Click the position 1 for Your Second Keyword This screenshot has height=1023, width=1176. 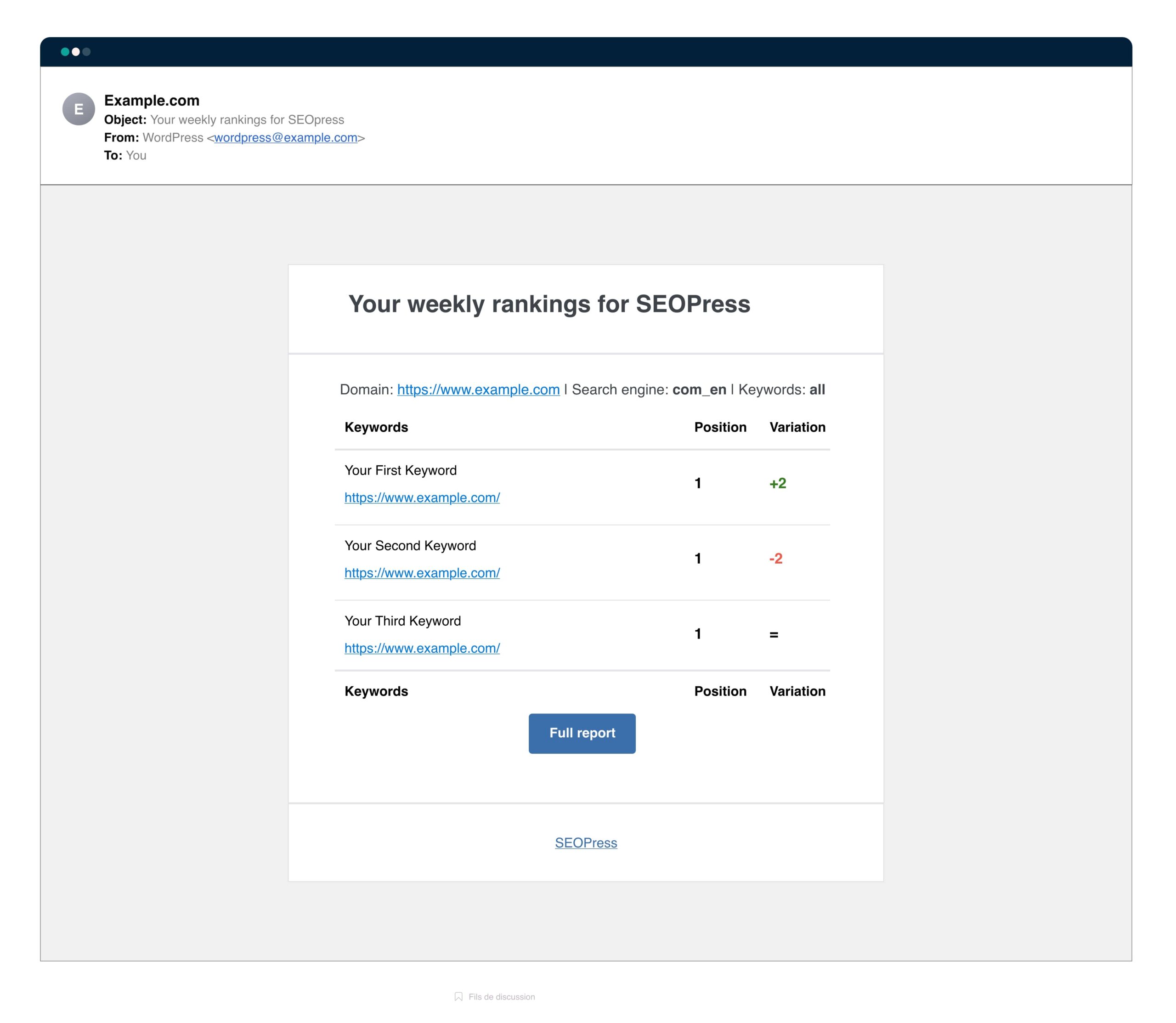[698, 559]
